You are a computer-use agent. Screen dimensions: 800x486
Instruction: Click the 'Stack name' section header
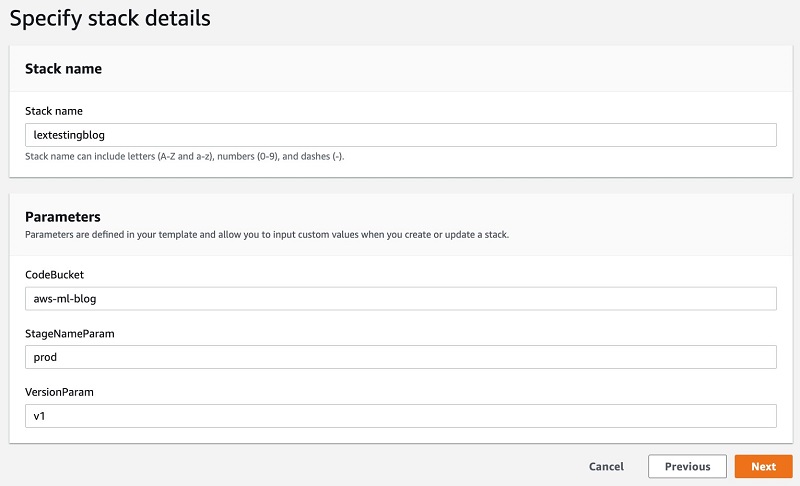63,69
